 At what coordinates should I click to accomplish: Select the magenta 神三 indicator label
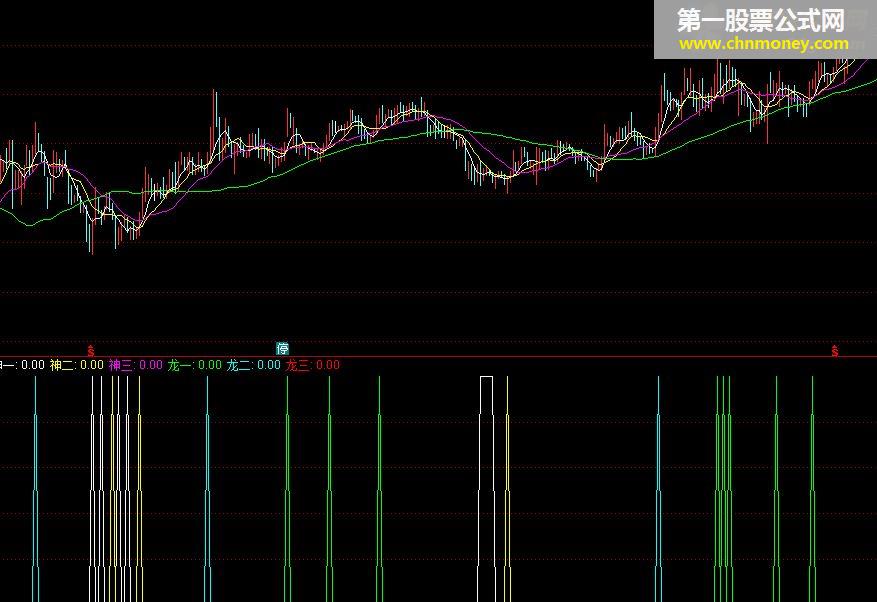[135, 365]
